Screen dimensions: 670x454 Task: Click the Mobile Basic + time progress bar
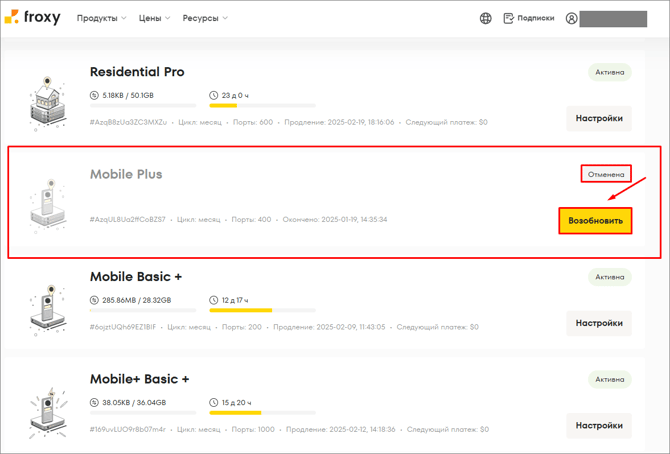point(262,310)
